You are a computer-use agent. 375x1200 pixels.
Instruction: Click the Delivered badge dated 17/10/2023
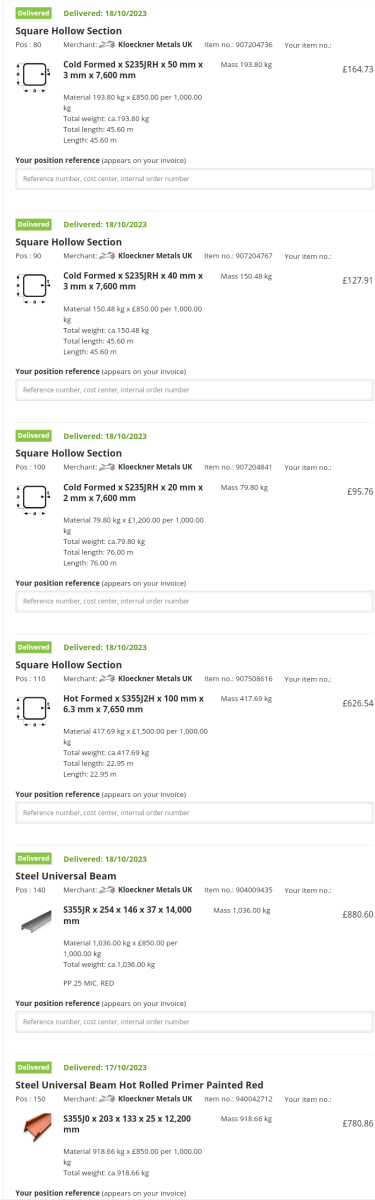[34, 1067]
